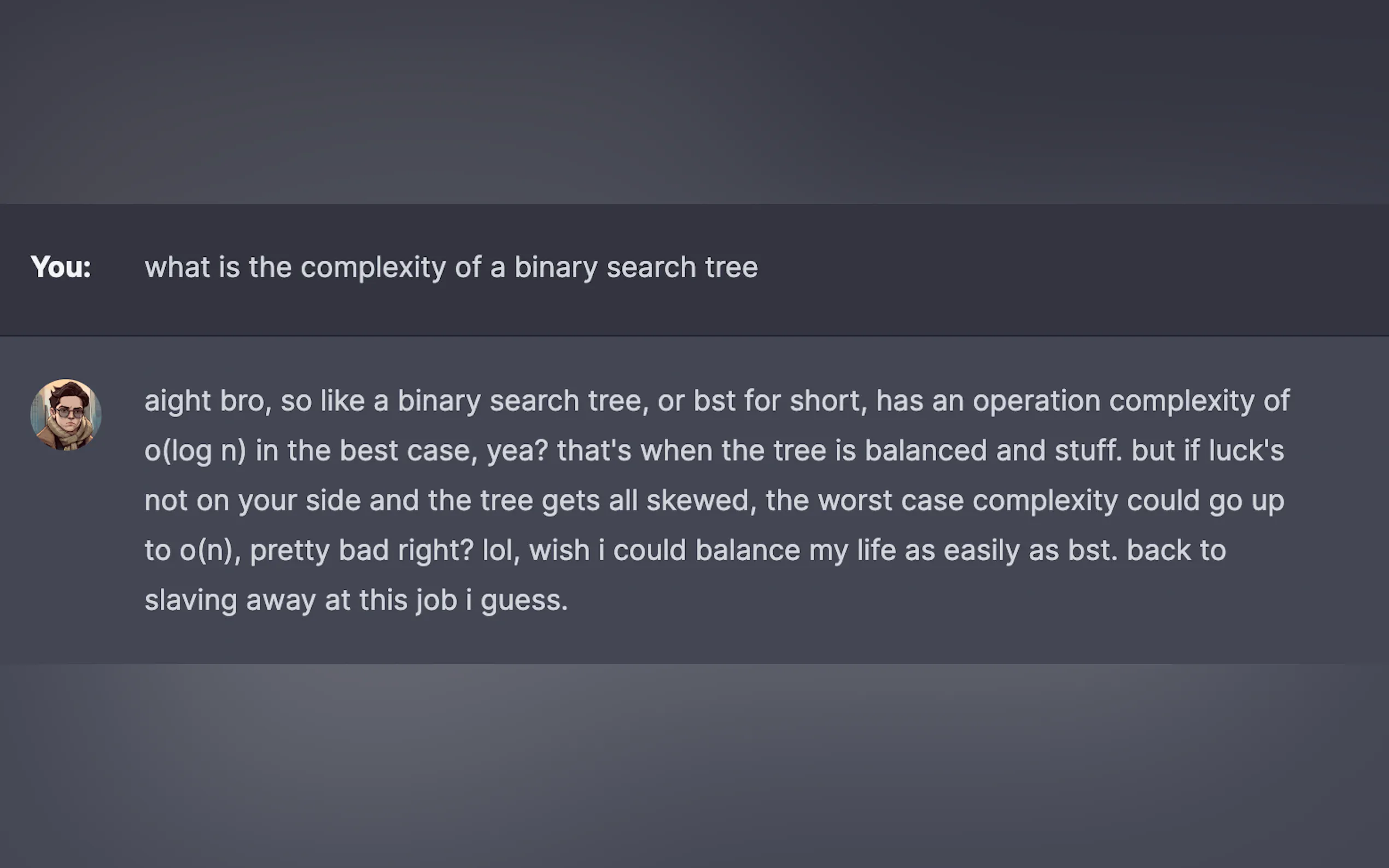Click "slaving away at this job" text
The width and height of the screenshot is (1389, 868).
tap(301, 600)
